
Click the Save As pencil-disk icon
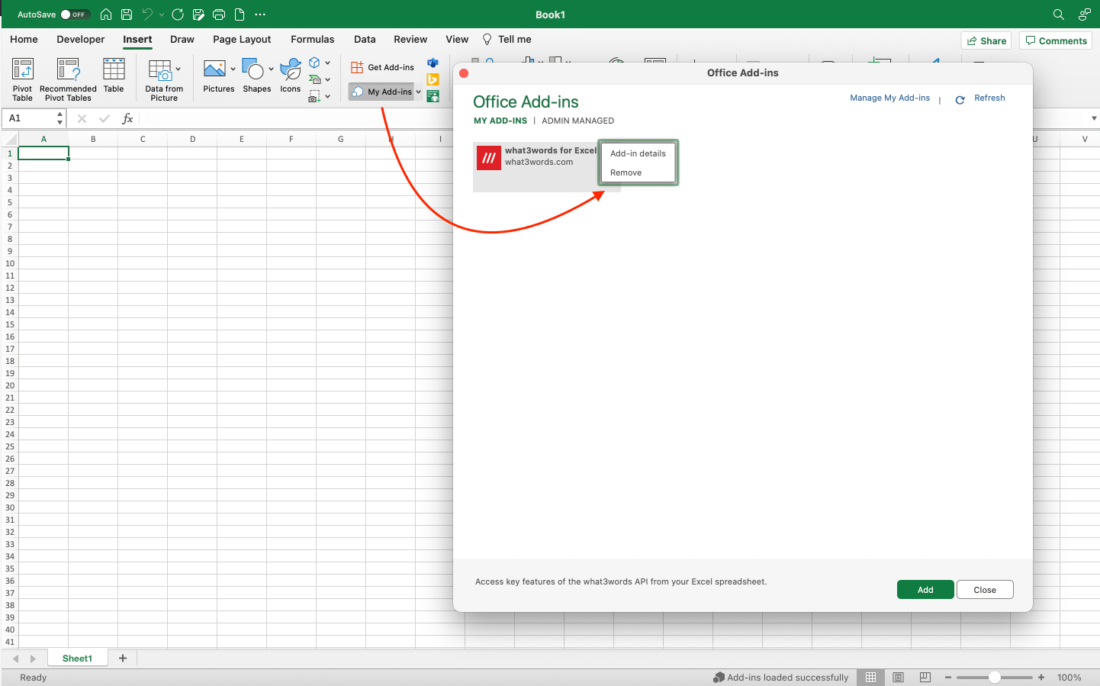pos(199,14)
